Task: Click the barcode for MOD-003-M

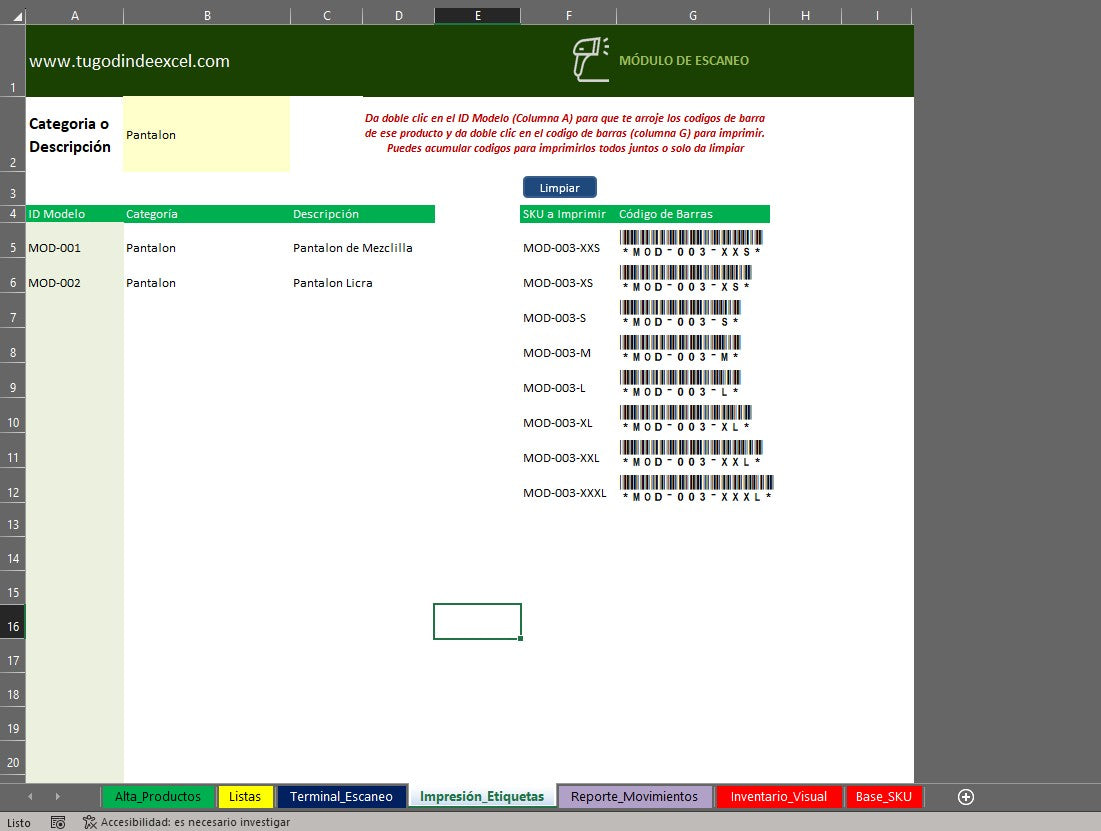Action: click(x=680, y=348)
